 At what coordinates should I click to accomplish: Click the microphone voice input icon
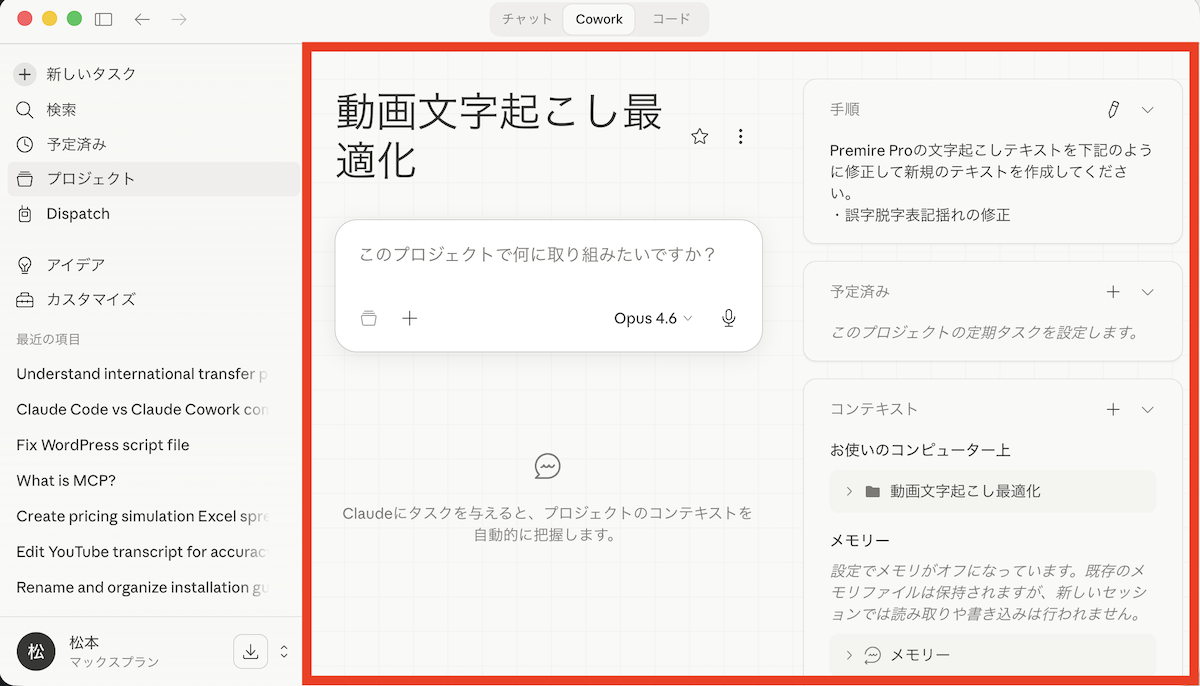point(729,318)
